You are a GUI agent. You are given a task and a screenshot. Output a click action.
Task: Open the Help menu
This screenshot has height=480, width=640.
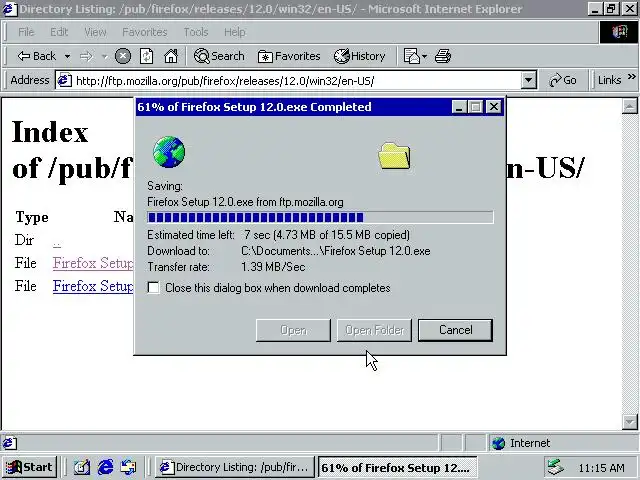point(235,32)
